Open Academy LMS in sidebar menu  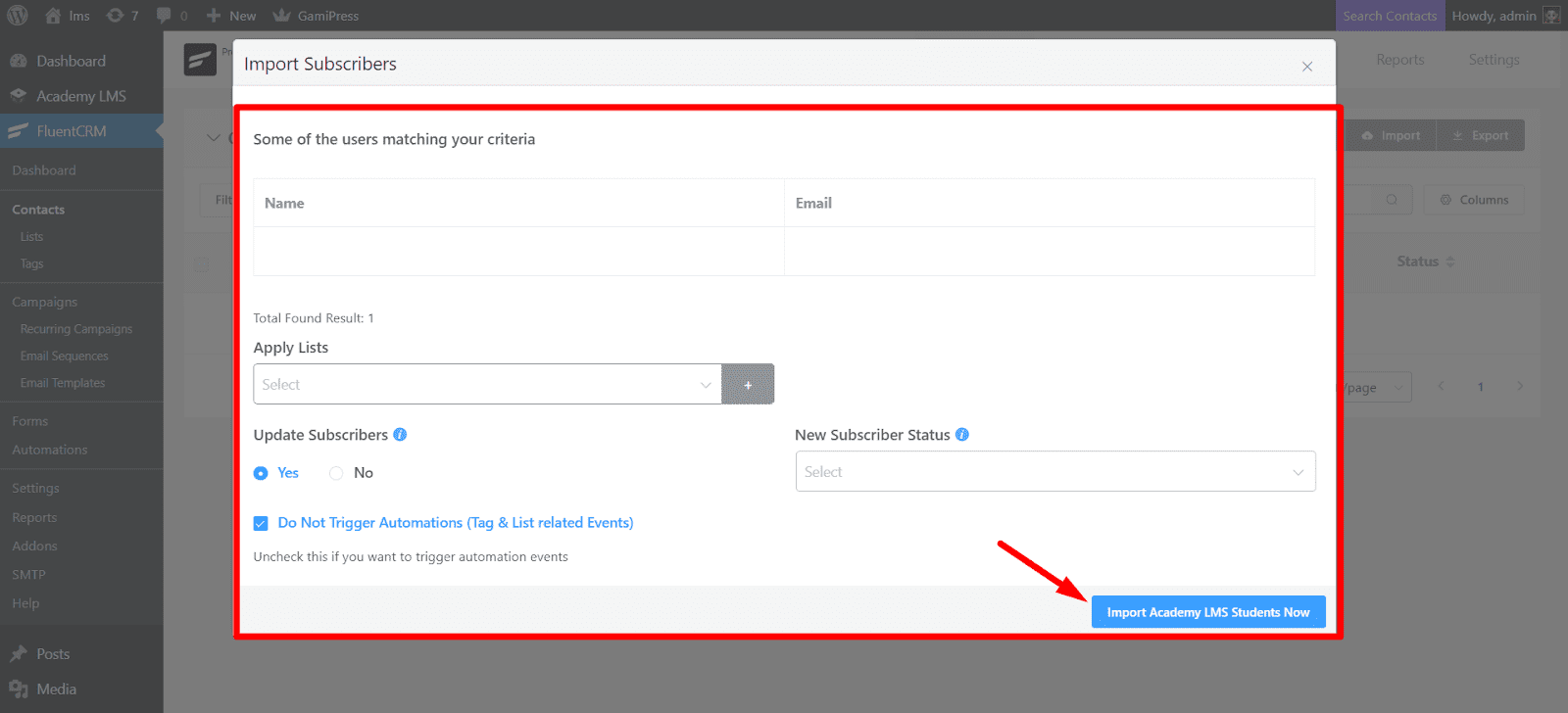(x=80, y=96)
